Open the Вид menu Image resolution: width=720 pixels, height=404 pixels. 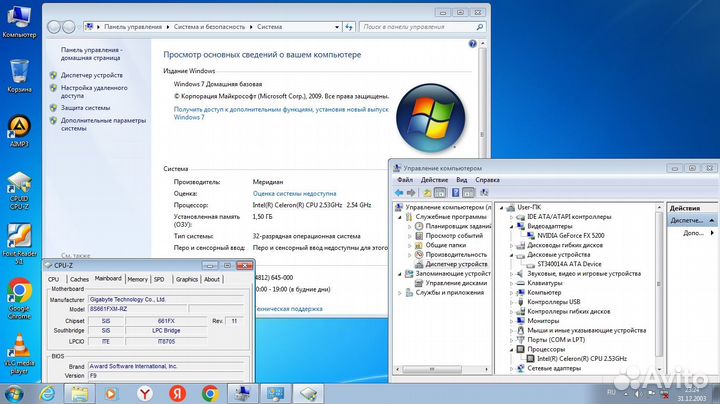click(461, 180)
